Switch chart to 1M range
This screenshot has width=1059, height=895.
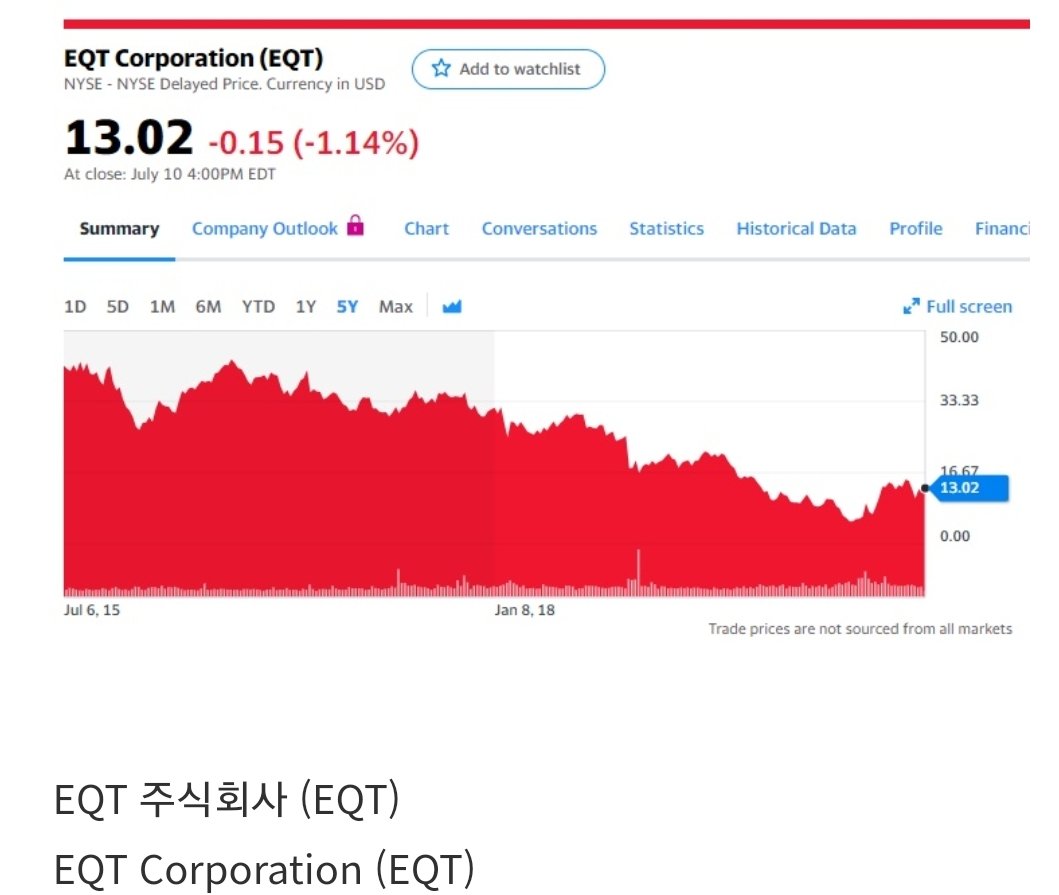point(162,307)
